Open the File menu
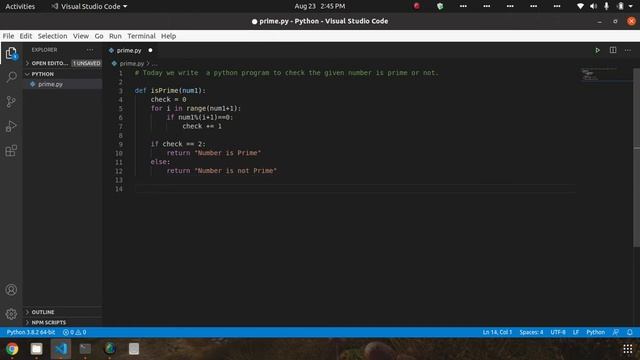 click(x=8, y=36)
